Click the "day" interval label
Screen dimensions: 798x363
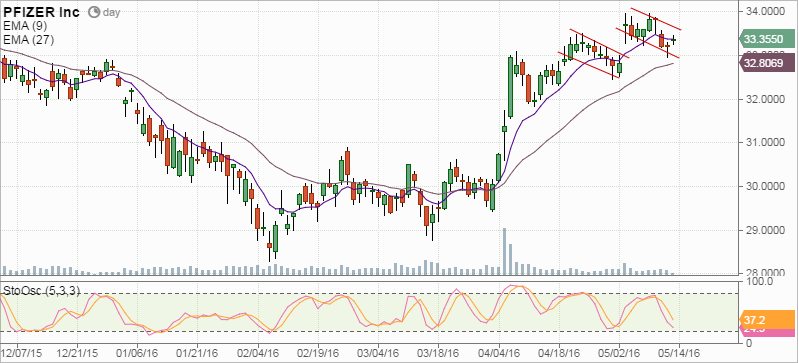pyautogui.click(x=111, y=12)
